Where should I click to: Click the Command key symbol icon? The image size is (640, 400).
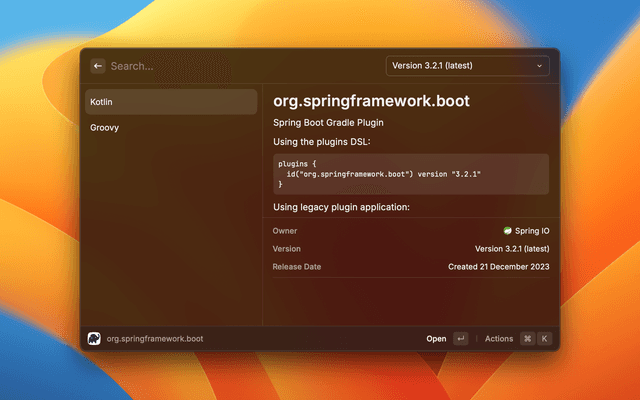[x=527, y=339]
